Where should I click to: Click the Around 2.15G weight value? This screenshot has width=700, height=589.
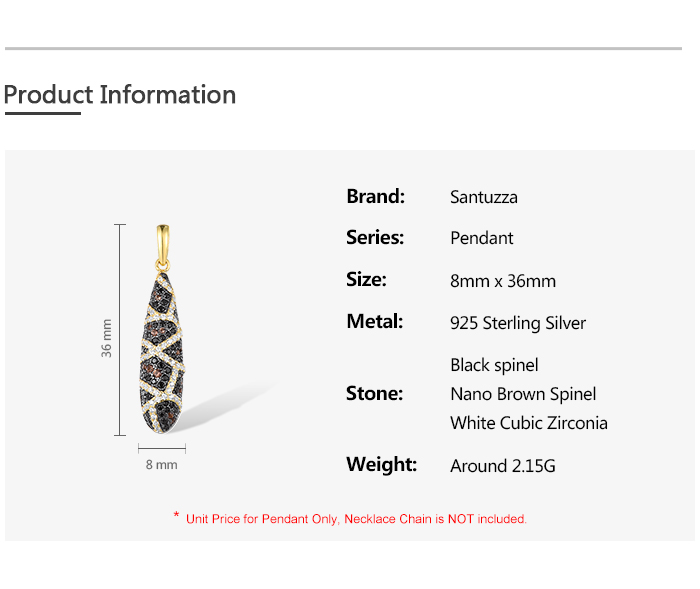pos(503,465)
